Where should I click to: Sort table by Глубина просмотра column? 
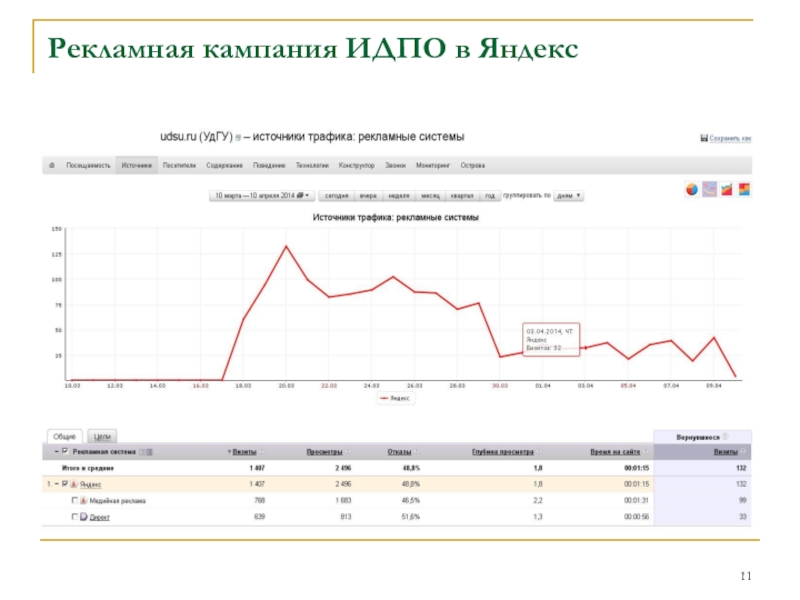pos(503,452)
